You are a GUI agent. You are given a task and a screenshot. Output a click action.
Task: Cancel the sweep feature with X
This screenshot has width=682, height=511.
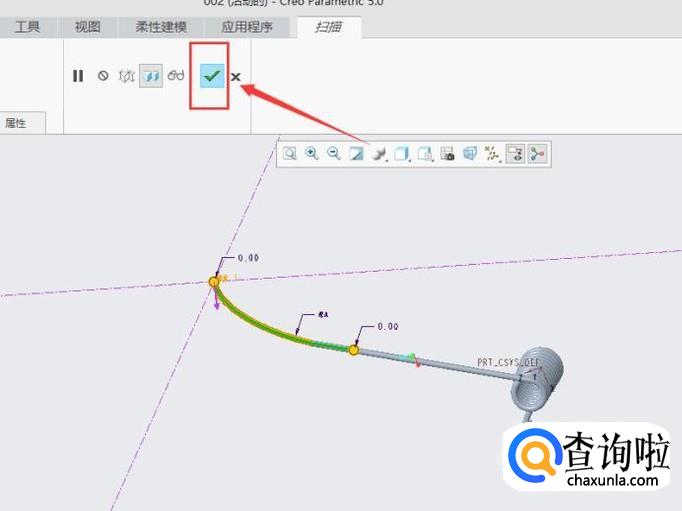click(x=236, y=77)
